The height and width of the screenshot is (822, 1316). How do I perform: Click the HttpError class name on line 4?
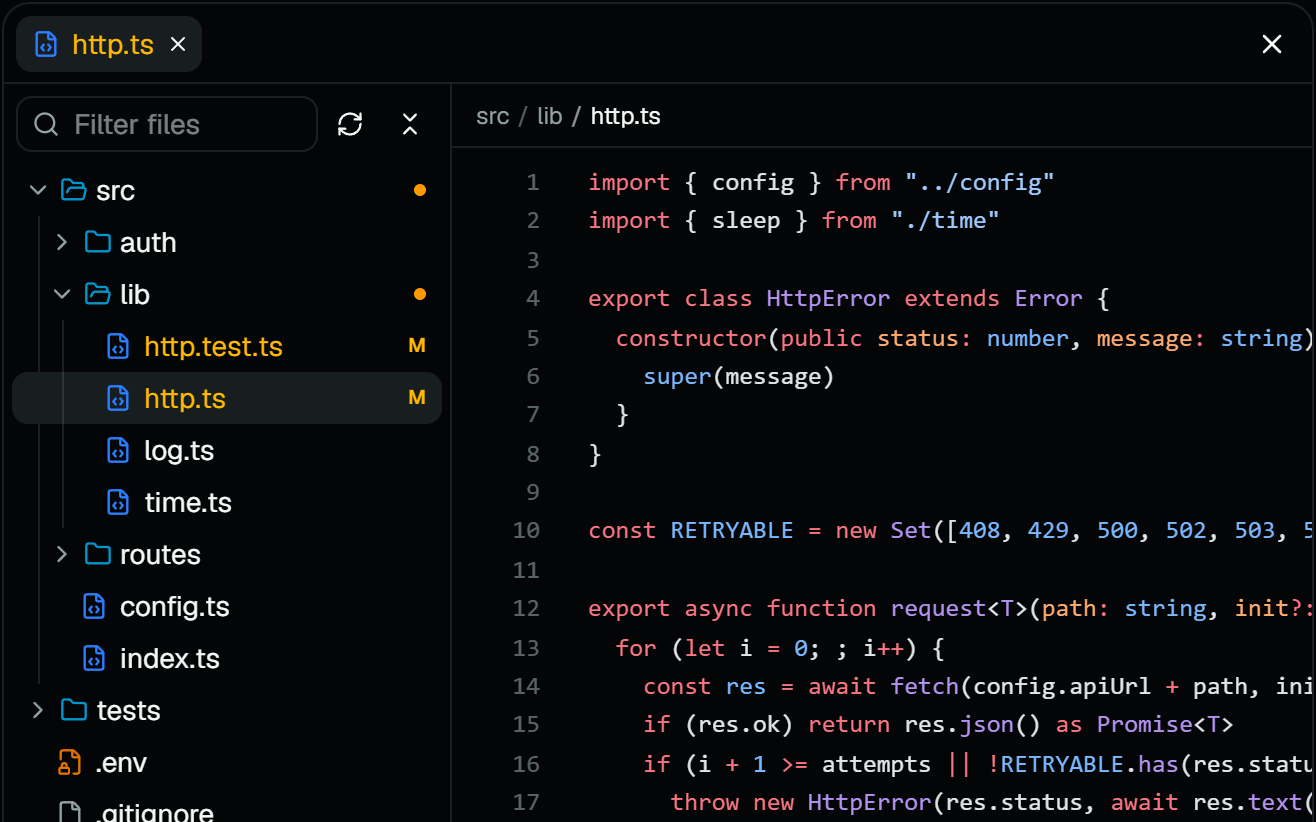[x=828, y=298]
